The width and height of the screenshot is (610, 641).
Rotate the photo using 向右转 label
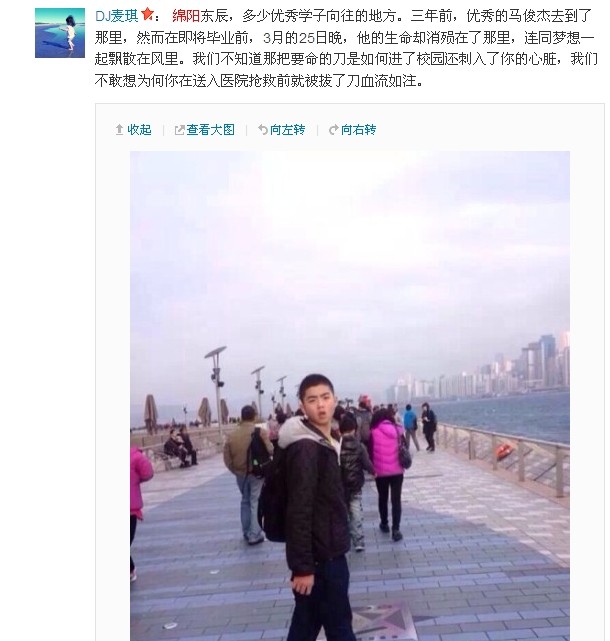click(359, 130)
